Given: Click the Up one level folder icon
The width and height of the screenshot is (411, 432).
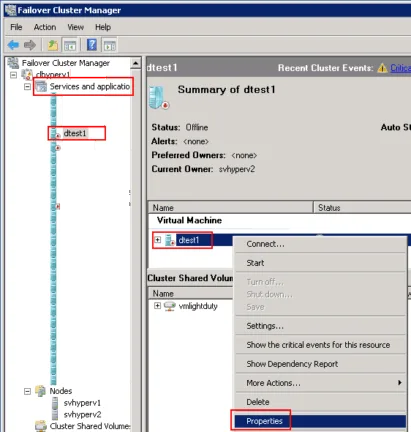Looking at the screenshot, I should pyautogui.click(x=53, y=45).
